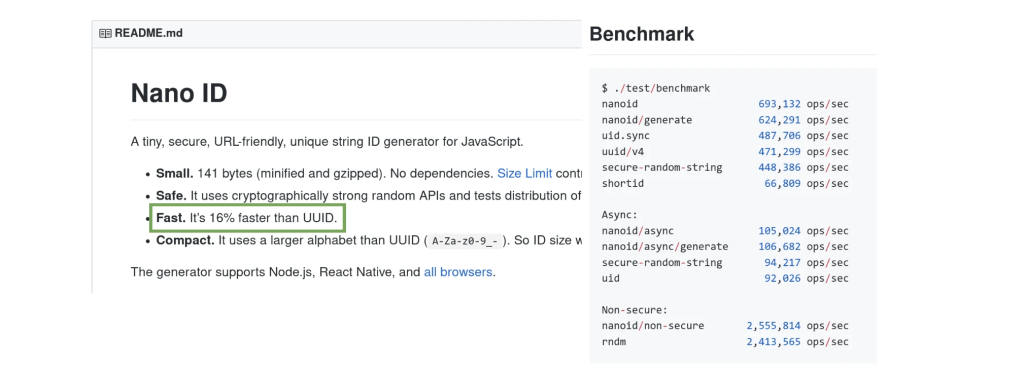Image resolution: width=1024 pixels, height=370 pixels.
Task: Click the 471,299 ops/sec value
Action: point(803,151)
